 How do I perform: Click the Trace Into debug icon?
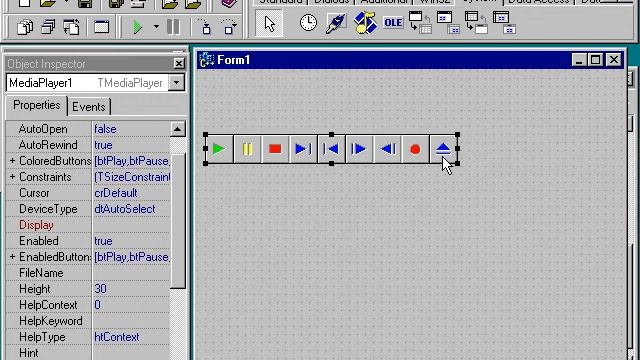point(206,27)
